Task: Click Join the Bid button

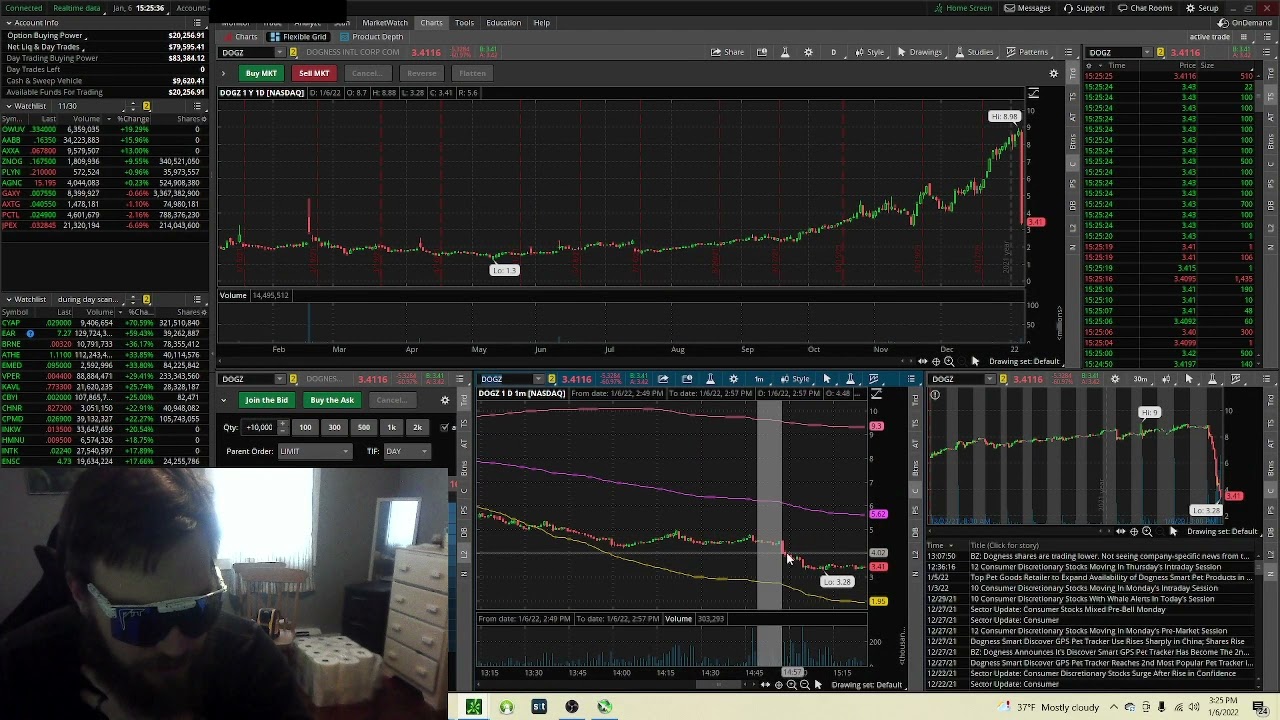Action: [x=267, y=400]
